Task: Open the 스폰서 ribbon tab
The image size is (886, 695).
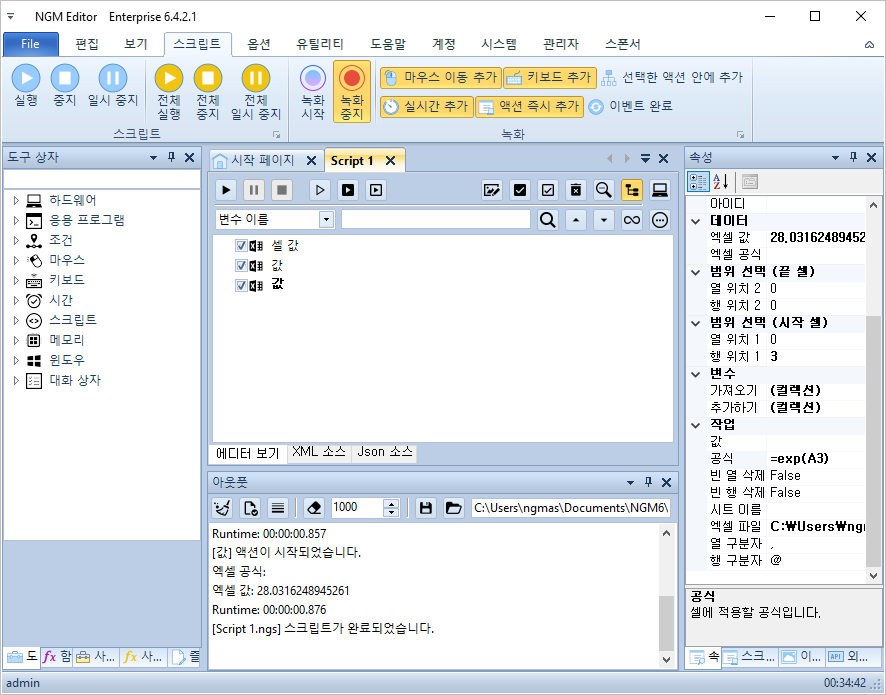Action: point(622,44)
